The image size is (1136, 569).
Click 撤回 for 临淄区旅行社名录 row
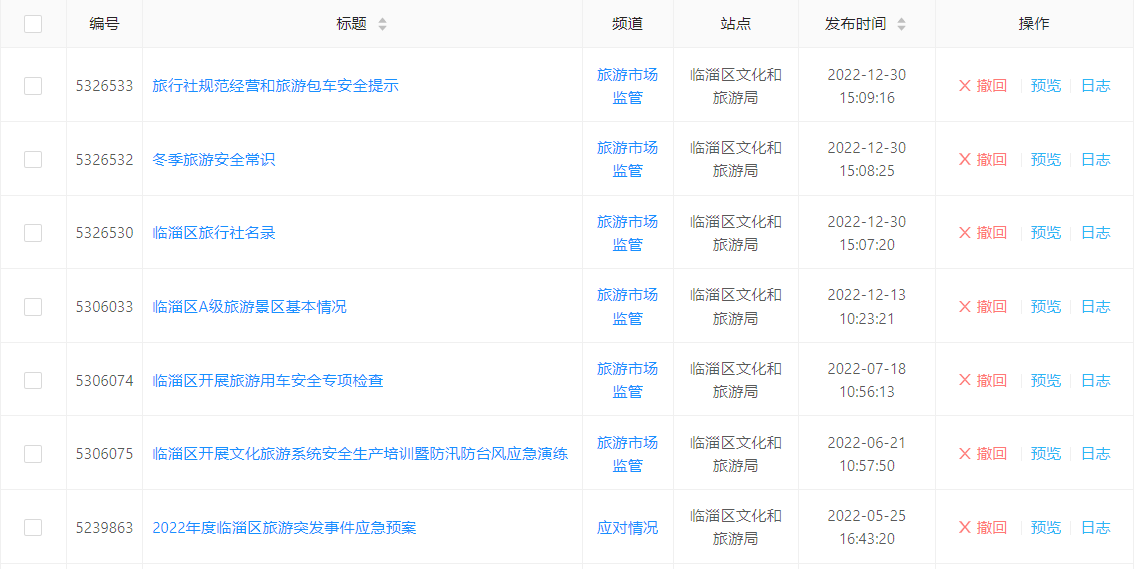tap(982, 233)
